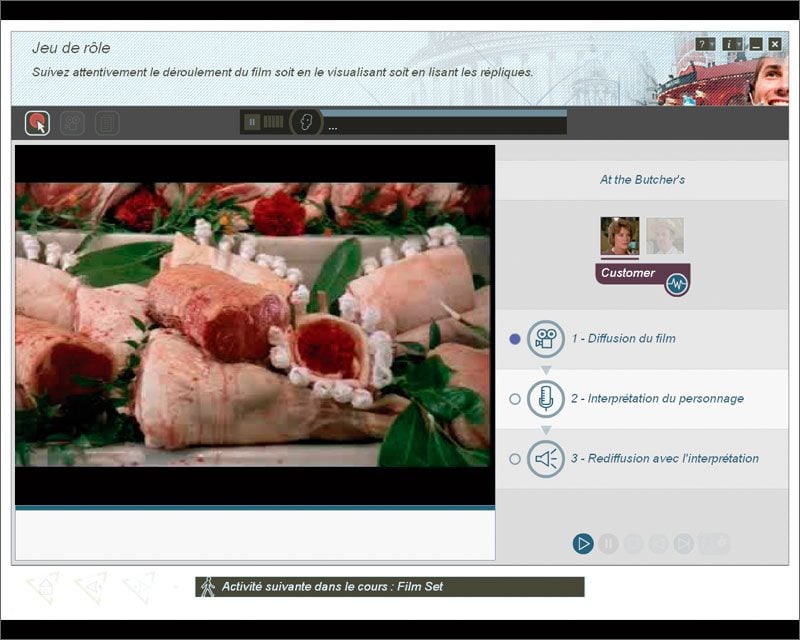
Task: Click the waveform icon on Customer label
Action: (677, 284)
